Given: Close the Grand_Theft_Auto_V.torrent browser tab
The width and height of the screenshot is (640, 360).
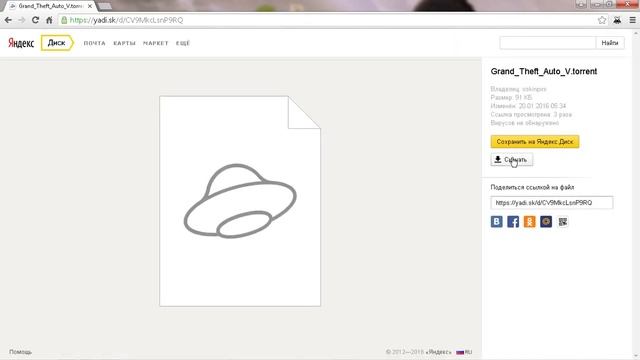Looking at the screenshot, I should coord(90,6).
